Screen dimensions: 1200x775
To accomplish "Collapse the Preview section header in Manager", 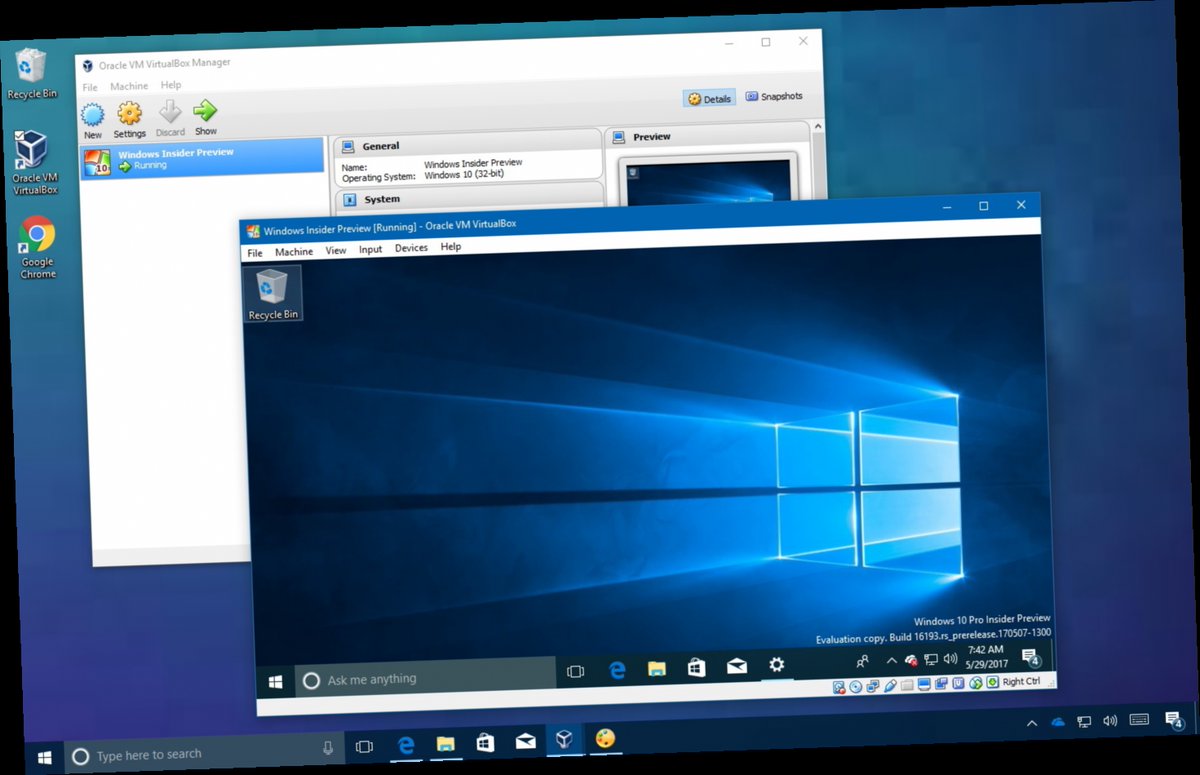I will click(x=708, y=136).
